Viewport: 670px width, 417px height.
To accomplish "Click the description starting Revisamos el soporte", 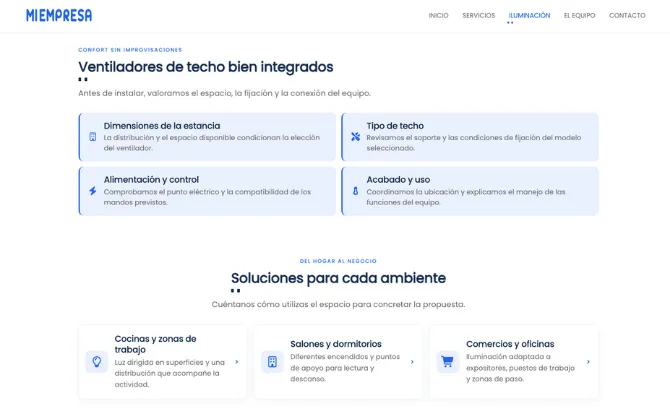I will coord(473,143).
